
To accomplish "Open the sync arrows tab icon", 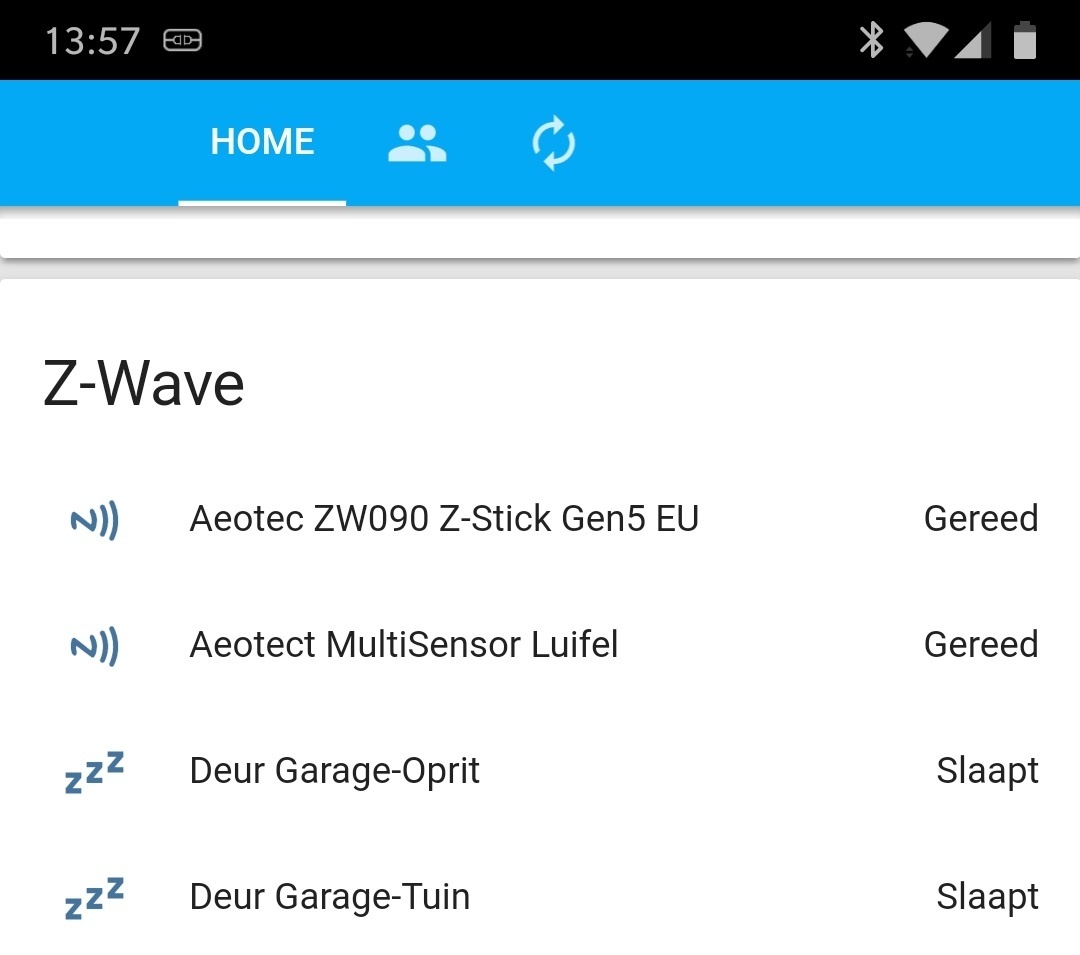I will 553,143.
